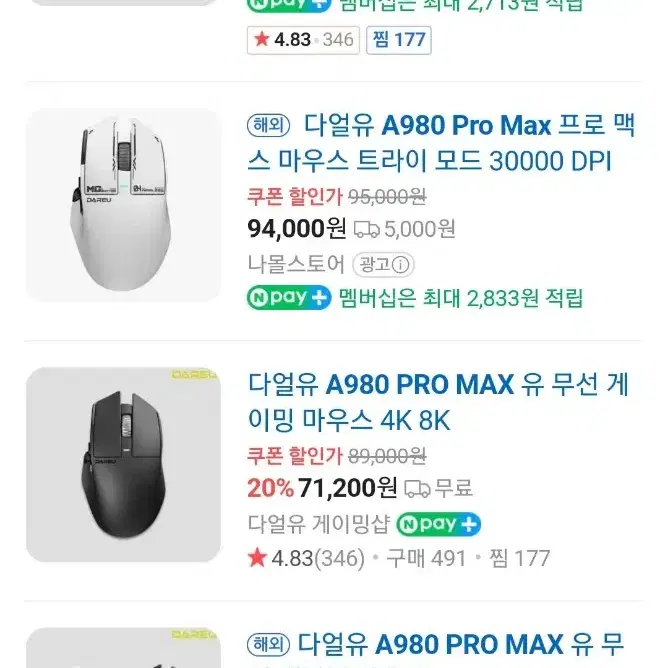The width and height of the screenshot is (668, 668).
Task: Click the red star rating 4.83 box
Action: pos(303,40)
